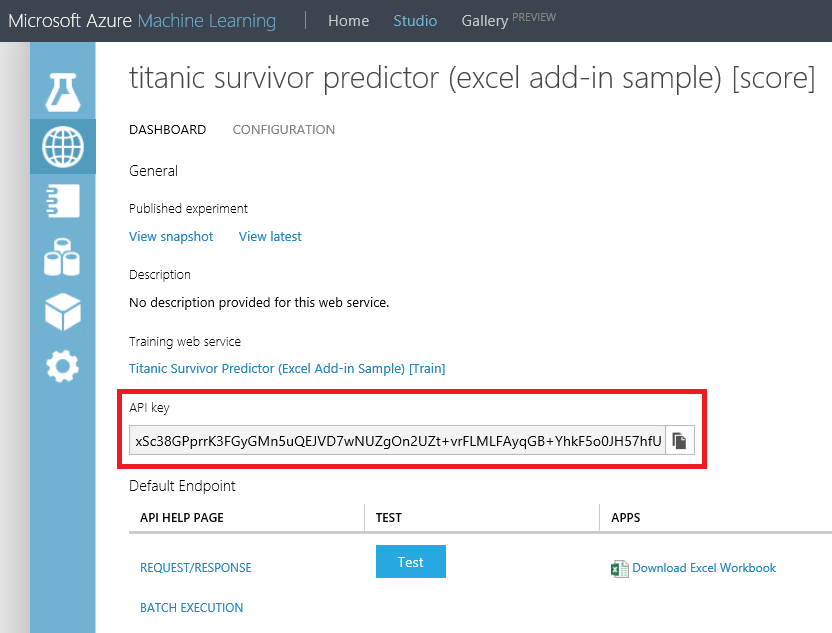The width and height of the screenshot is (832, 633).
Task: Open the Gallery preview menu item
Action: click(484, 20)
